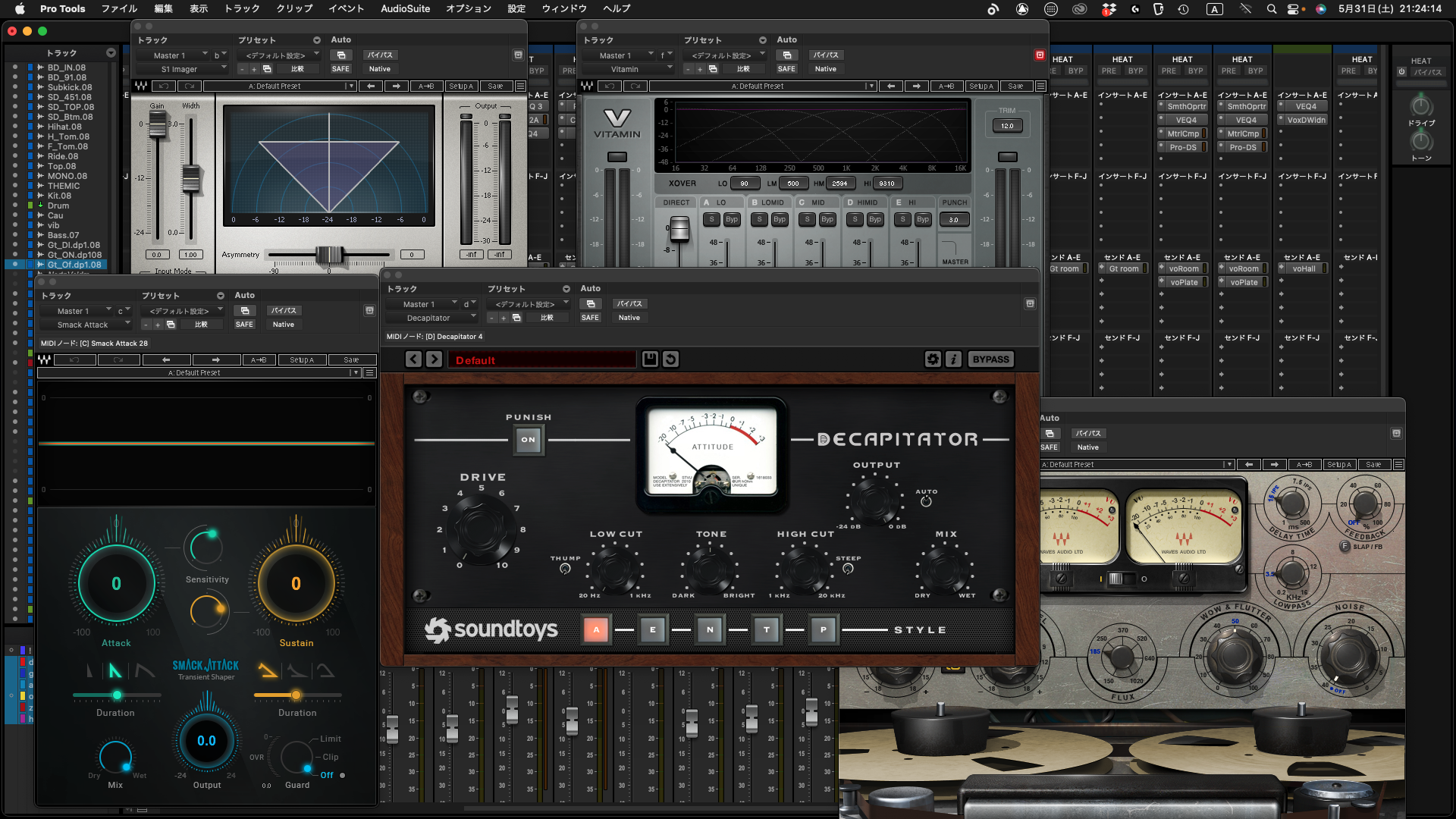Open Control Center in macOS menu bar
Viewport: 1456px width, 819px height.
tap(1293, 9)
